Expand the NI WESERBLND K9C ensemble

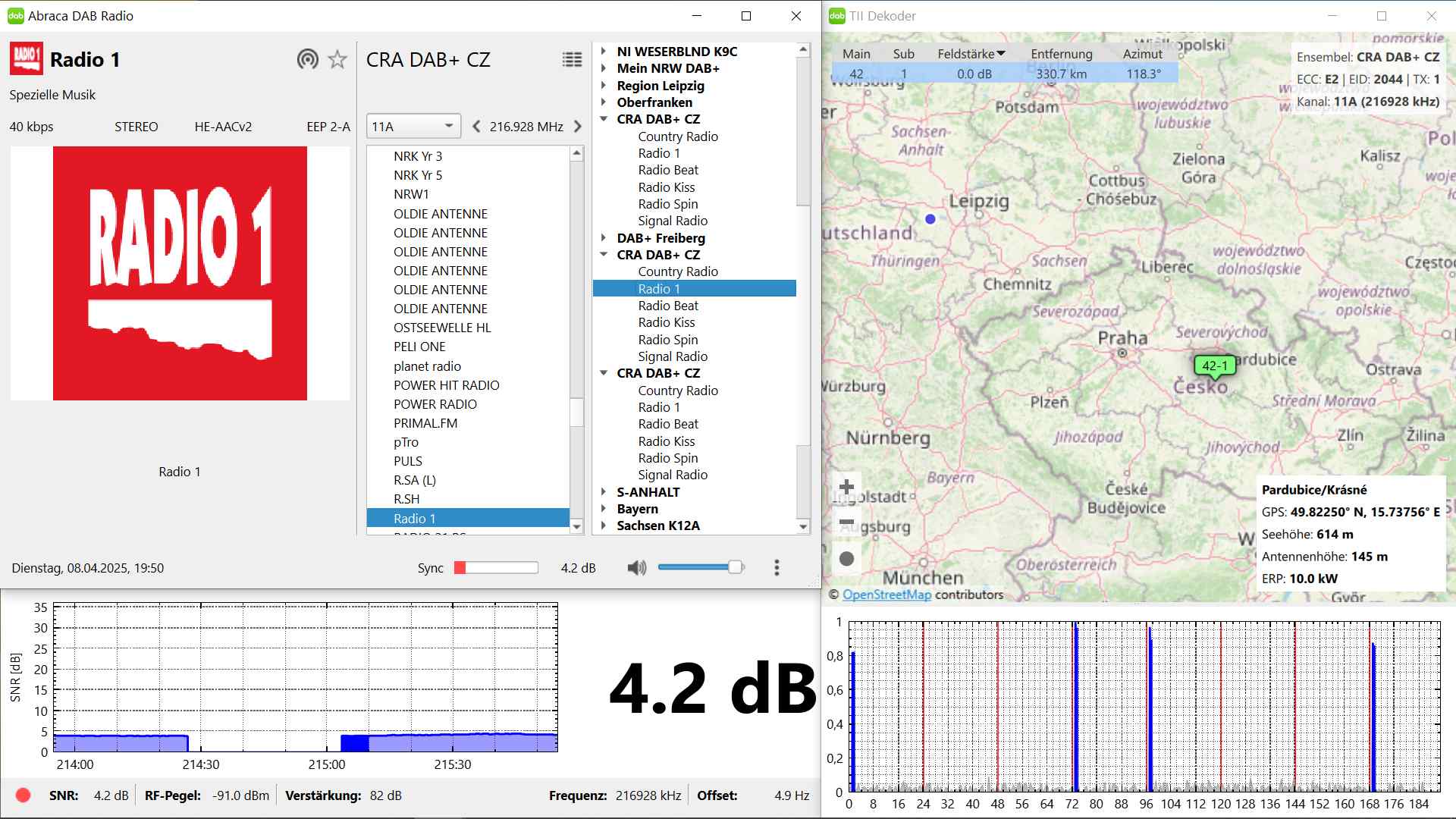pos(604,52)
